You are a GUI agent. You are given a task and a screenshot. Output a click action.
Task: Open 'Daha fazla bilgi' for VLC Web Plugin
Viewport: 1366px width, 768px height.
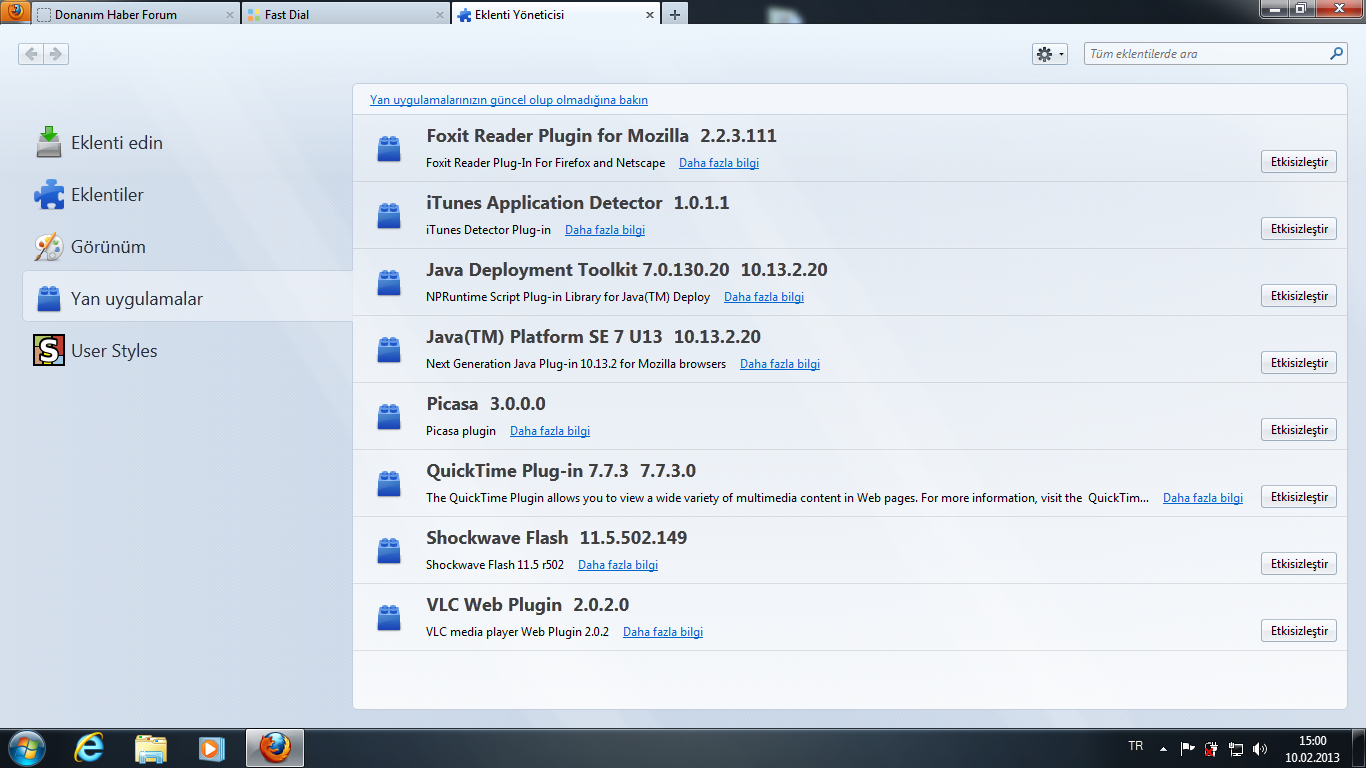[663, 632]
